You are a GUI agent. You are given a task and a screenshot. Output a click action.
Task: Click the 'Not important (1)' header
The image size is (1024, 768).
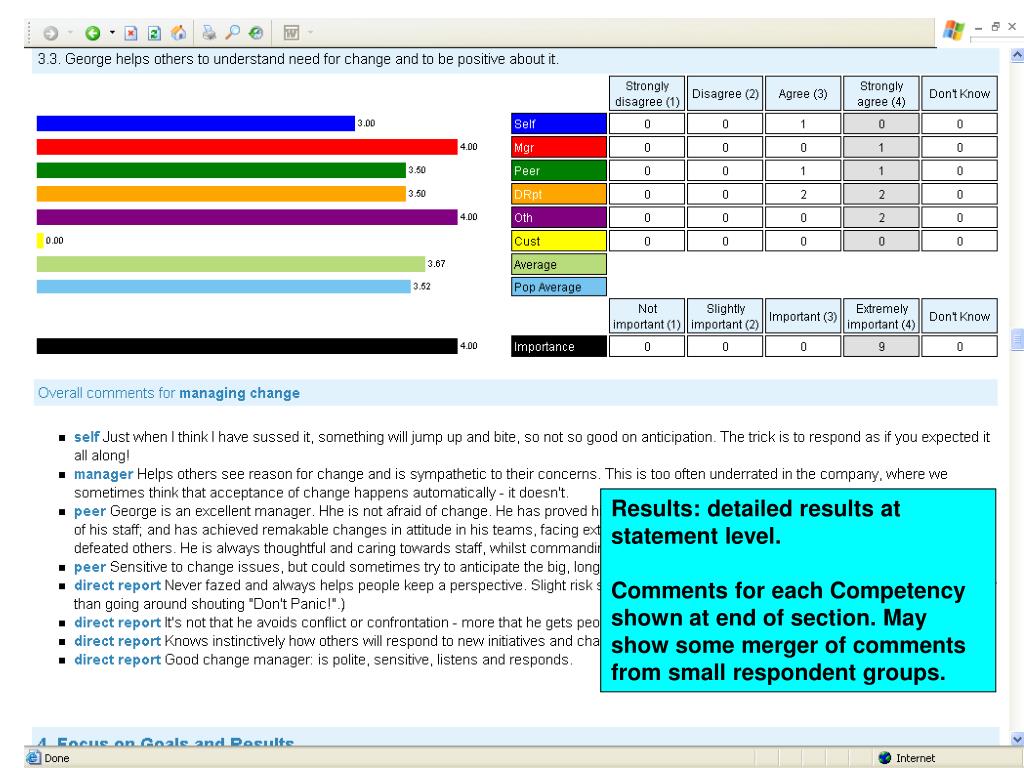pyautogui.click(x=647, y=316)
